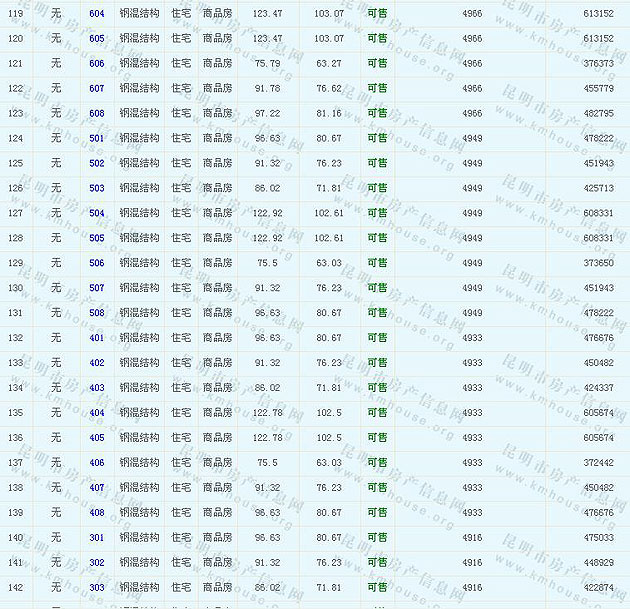The width and height of the screenshot is (630, 609).
Task: Open room 506 link
Action: coord(96,263)
